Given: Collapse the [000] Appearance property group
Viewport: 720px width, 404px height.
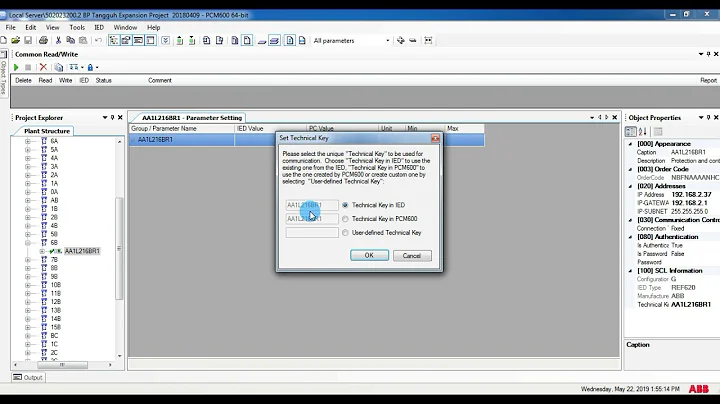Looking at the screenshot, I should click(630, 144).
